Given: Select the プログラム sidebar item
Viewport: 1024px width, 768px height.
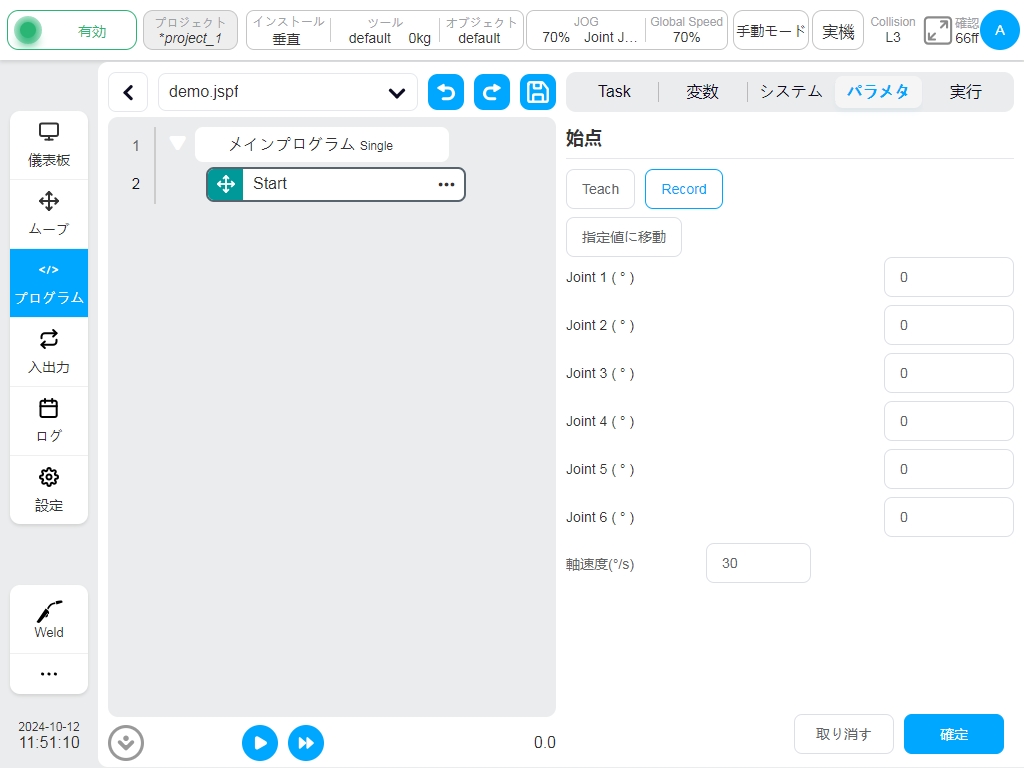Looking at the screenshot, I should click(49, 283).
